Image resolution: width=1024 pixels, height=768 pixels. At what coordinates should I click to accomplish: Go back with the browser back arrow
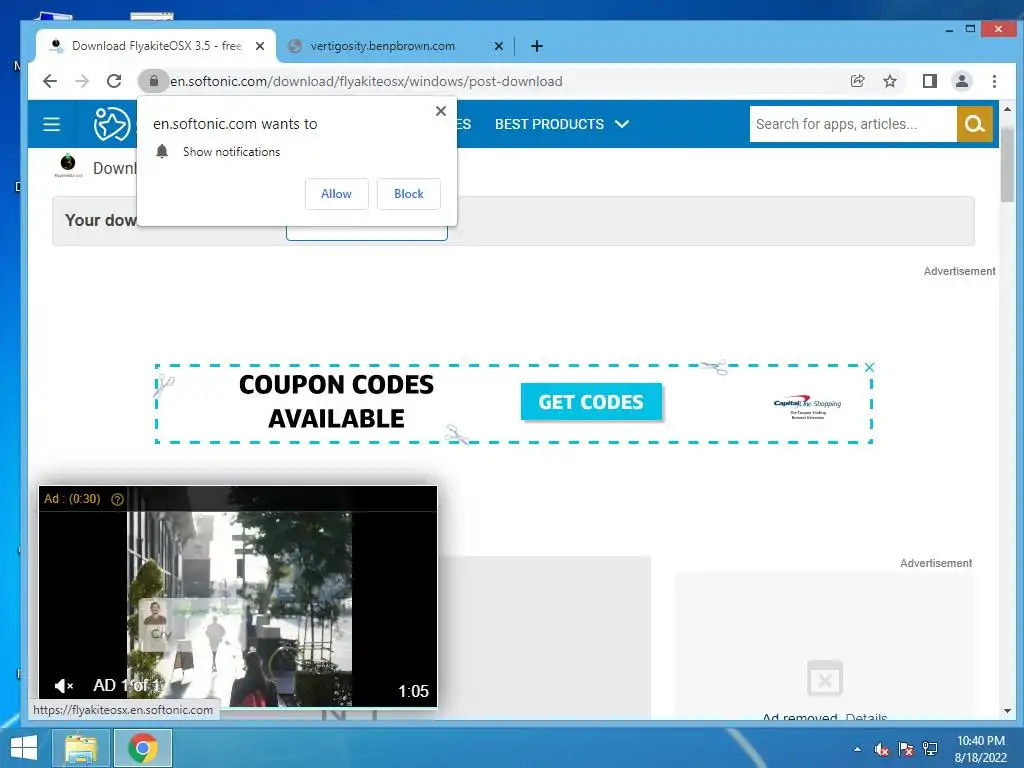[50, 81]
